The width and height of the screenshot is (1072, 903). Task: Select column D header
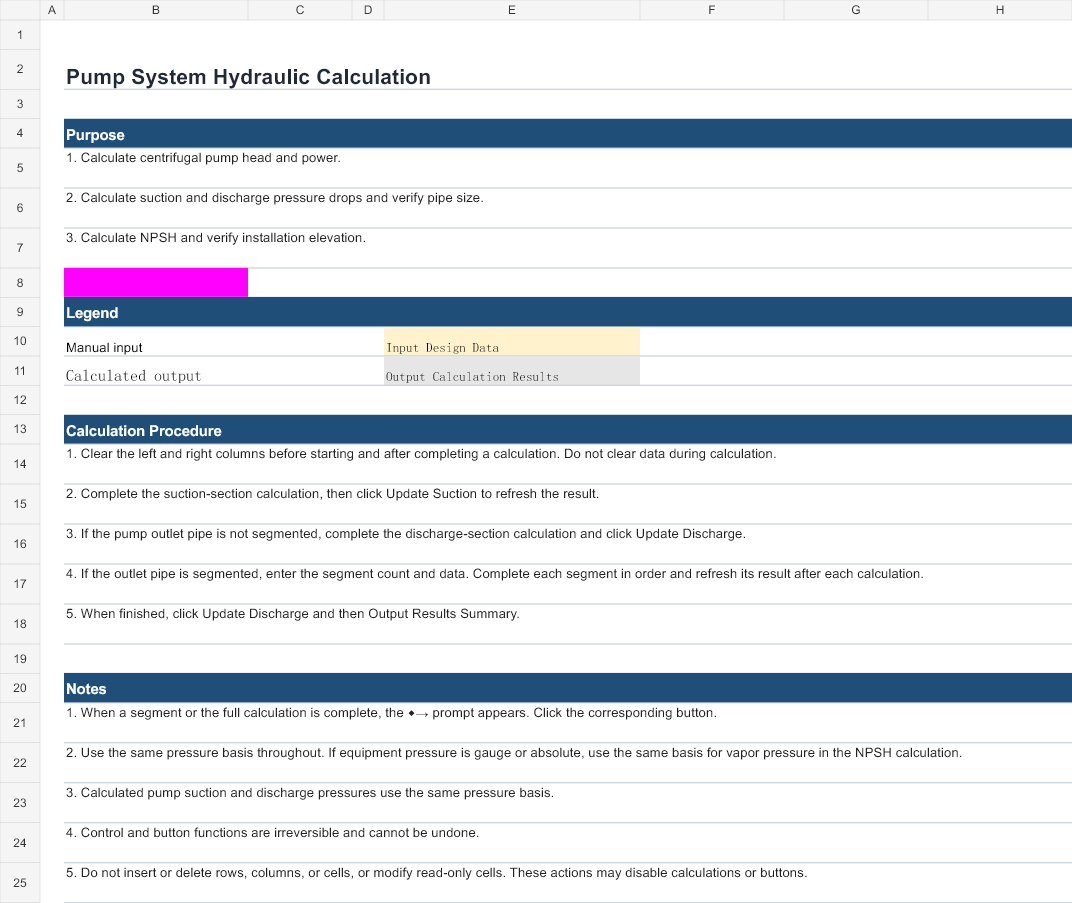click(368, 10)
